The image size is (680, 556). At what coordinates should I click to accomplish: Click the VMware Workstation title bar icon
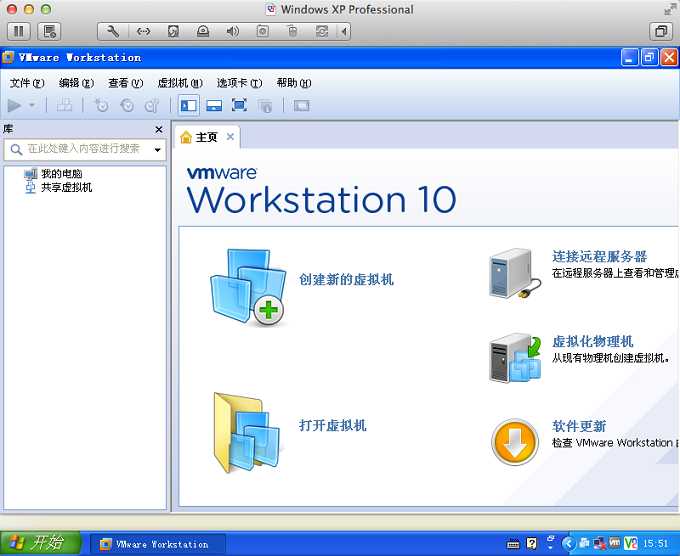(x=8, y=57)
